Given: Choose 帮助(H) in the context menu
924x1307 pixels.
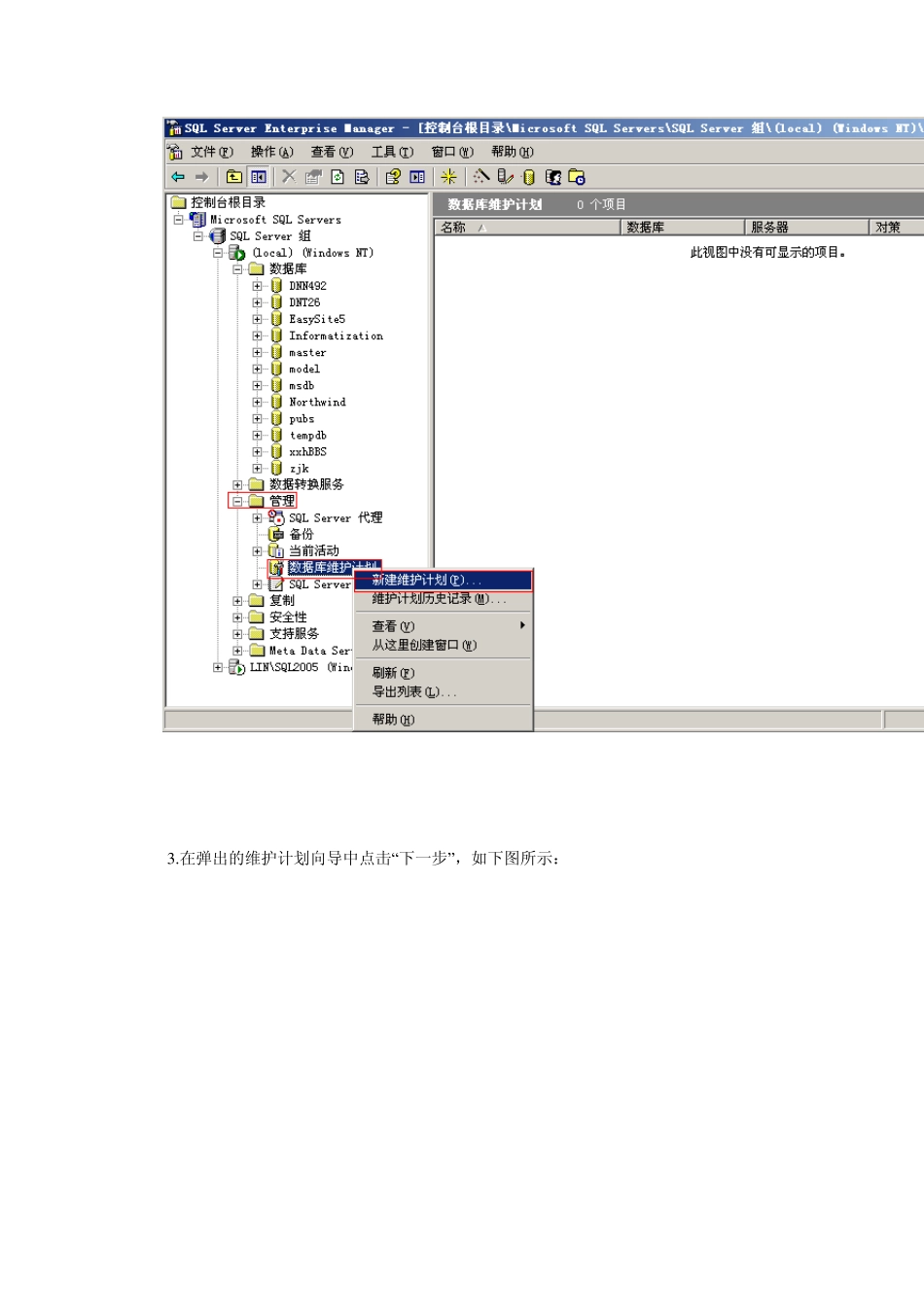Looking at the screenshot, I should point(444,720).
